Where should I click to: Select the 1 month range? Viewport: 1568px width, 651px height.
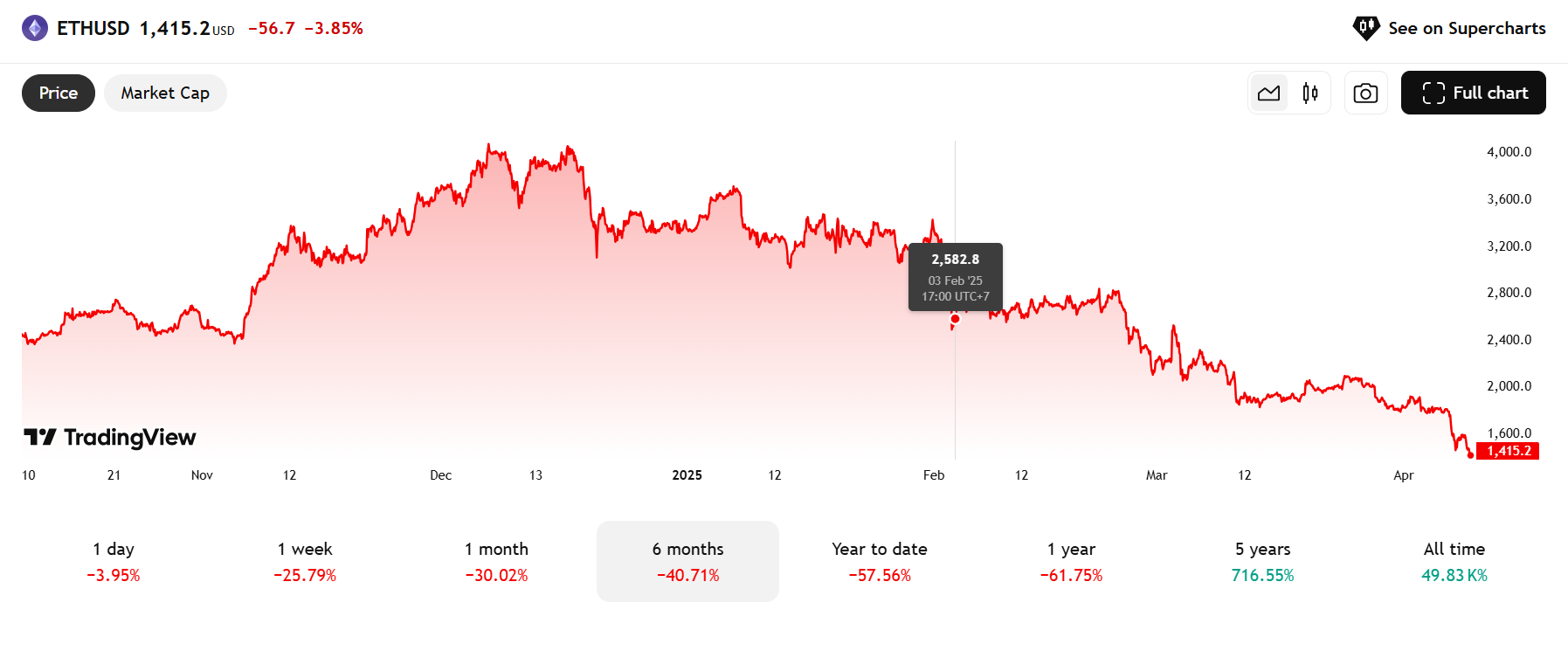[496, 561]
